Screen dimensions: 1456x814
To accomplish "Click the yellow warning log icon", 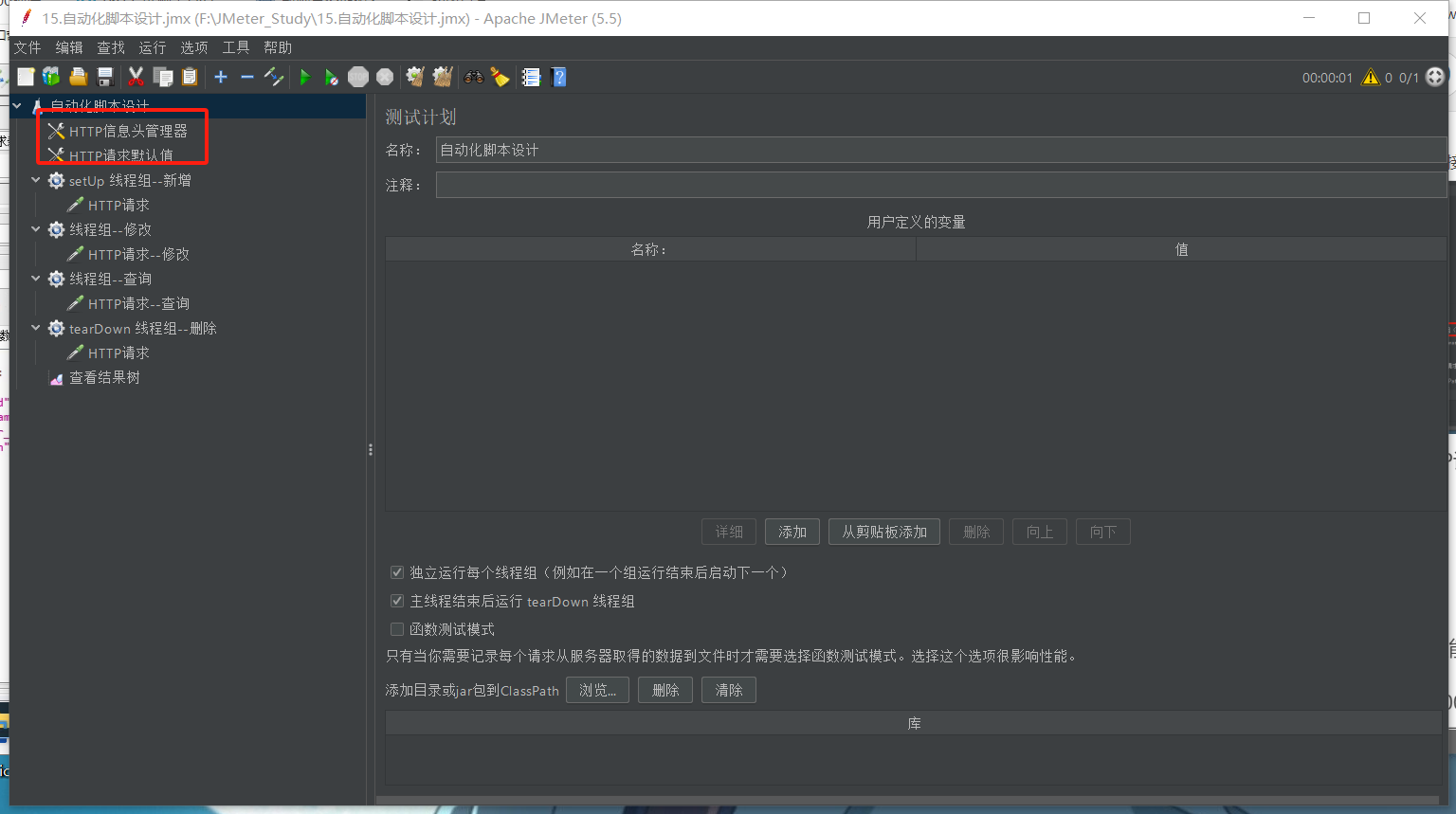I will coord(1371,78).
